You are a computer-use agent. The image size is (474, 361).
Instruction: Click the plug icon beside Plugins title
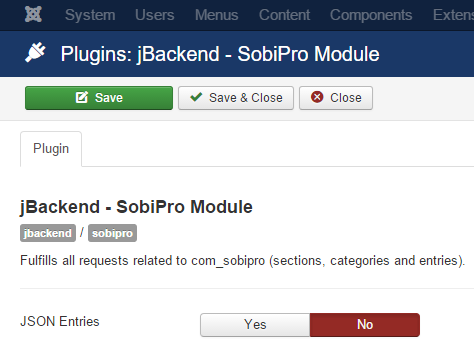pos(35,52)
